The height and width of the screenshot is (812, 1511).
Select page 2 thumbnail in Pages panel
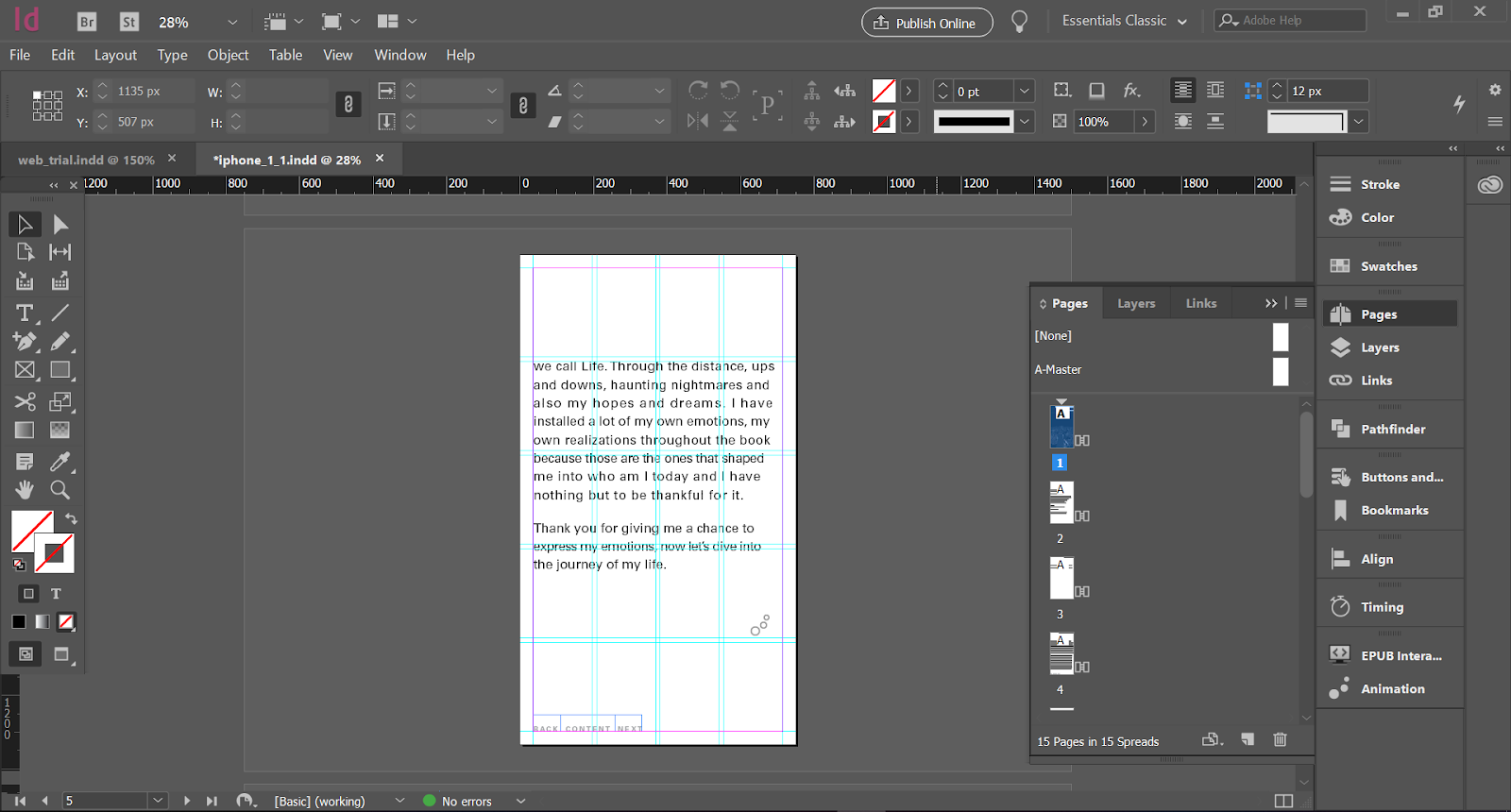(x=1061, y=502)
